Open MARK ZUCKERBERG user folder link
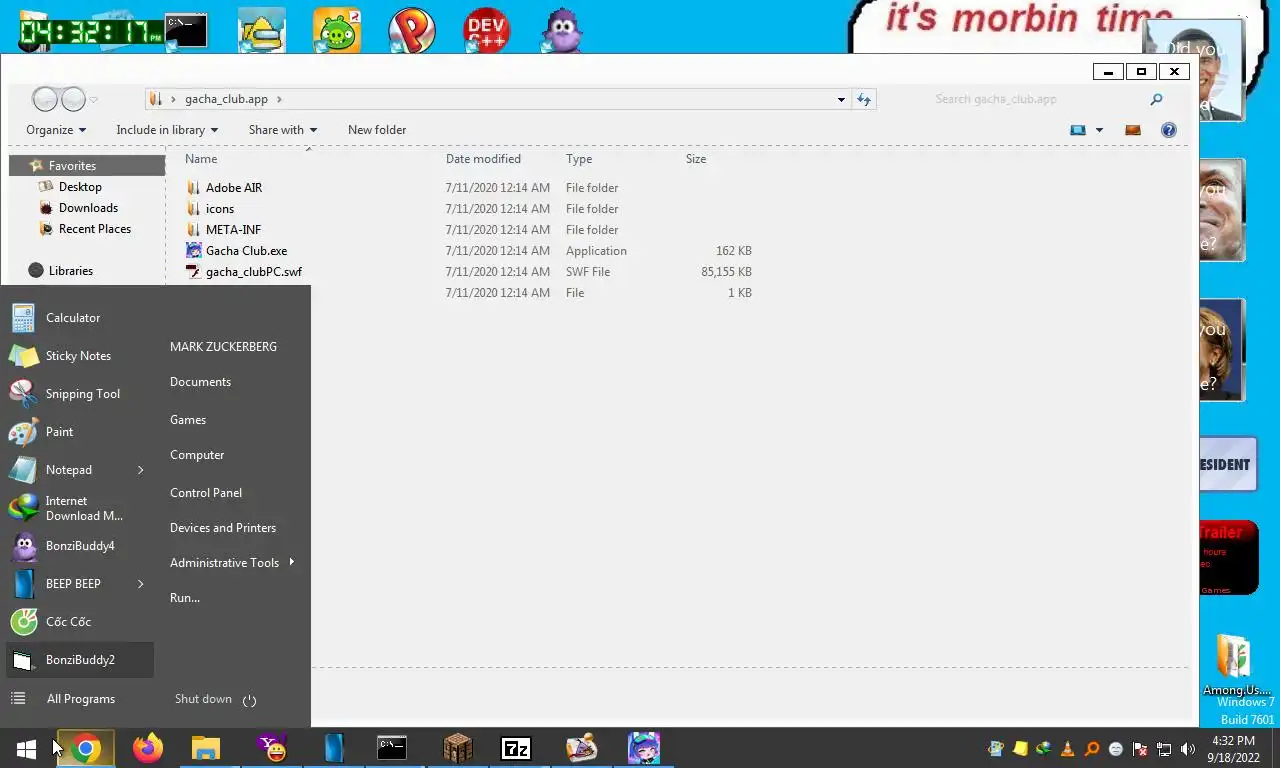This screenshot has width=1280, height=768. pos(223,347)
